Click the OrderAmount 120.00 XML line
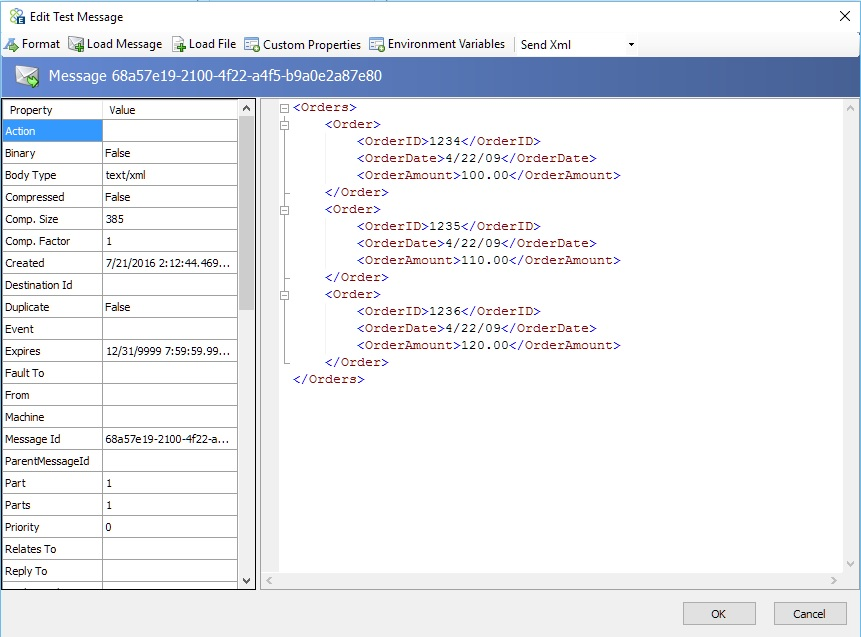The width and height of the screenshot is (861, 637). click(x=489, y=345)
